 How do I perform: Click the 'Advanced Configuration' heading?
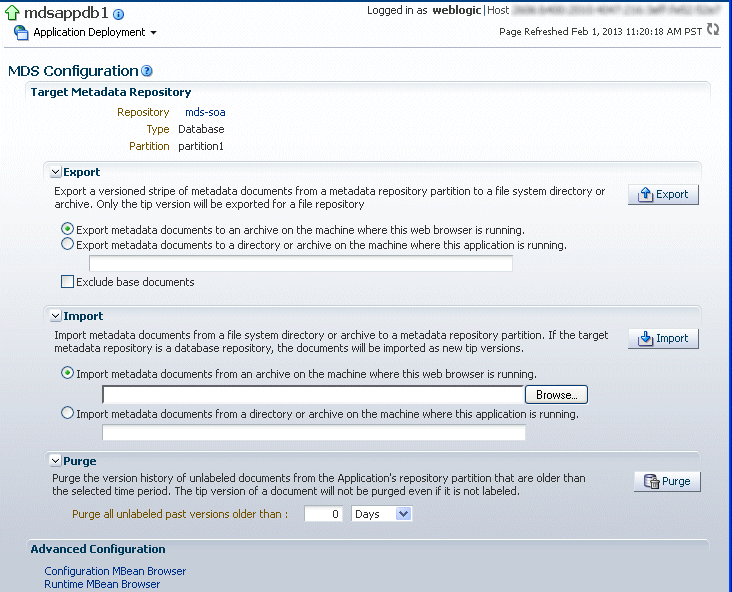pos(98,549)
